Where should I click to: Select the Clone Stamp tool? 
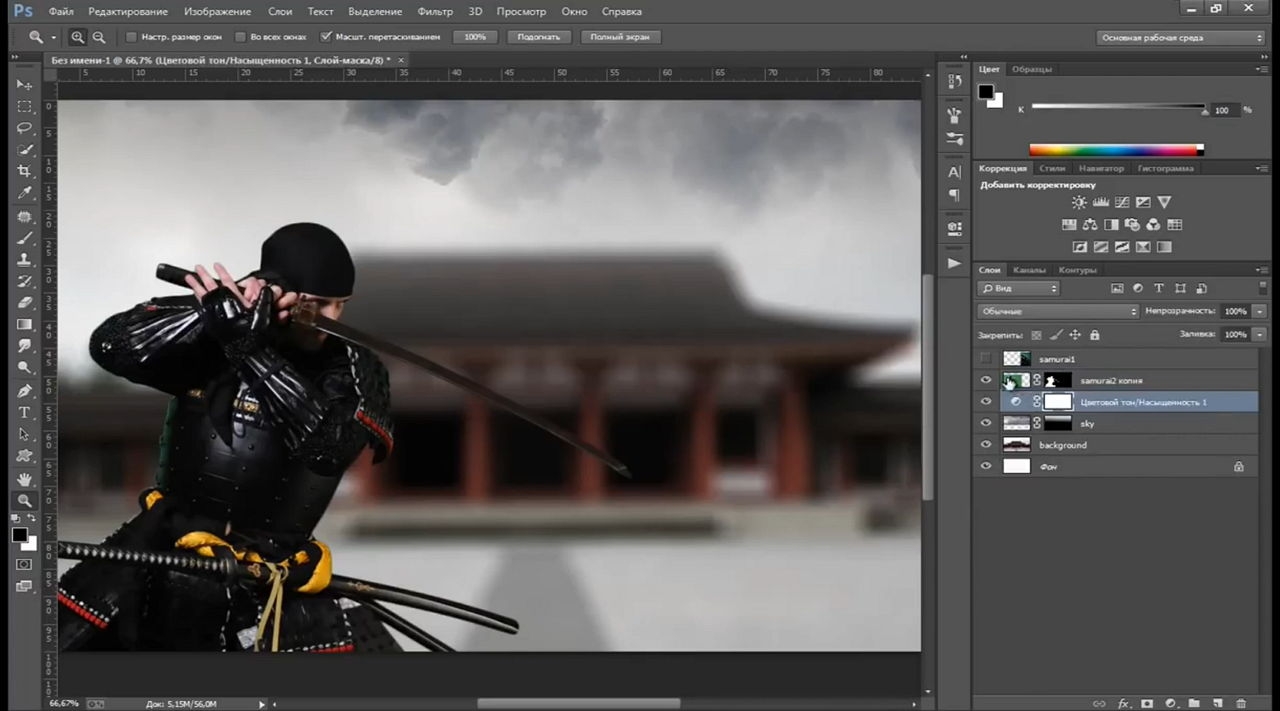pos(24,259)
